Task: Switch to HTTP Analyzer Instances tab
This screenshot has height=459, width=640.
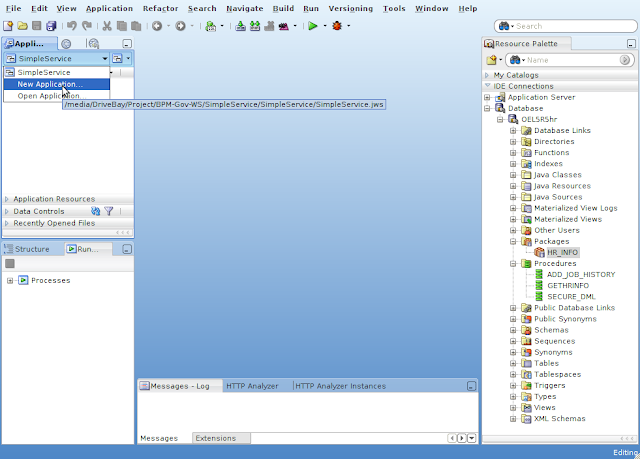Action: point(340,386)
